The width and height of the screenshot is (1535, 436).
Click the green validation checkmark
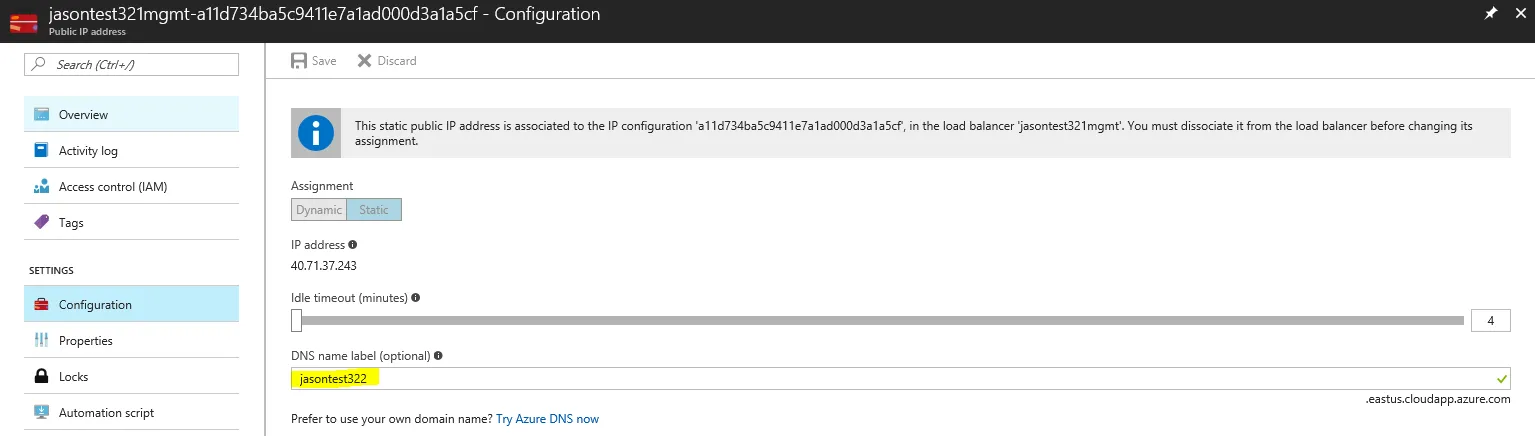[1500, 379]
